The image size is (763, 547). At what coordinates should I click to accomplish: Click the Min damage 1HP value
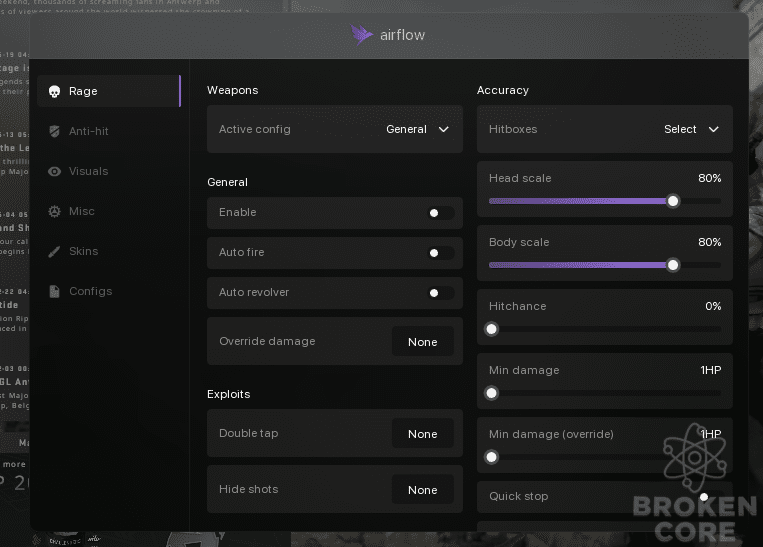(710, 370)
